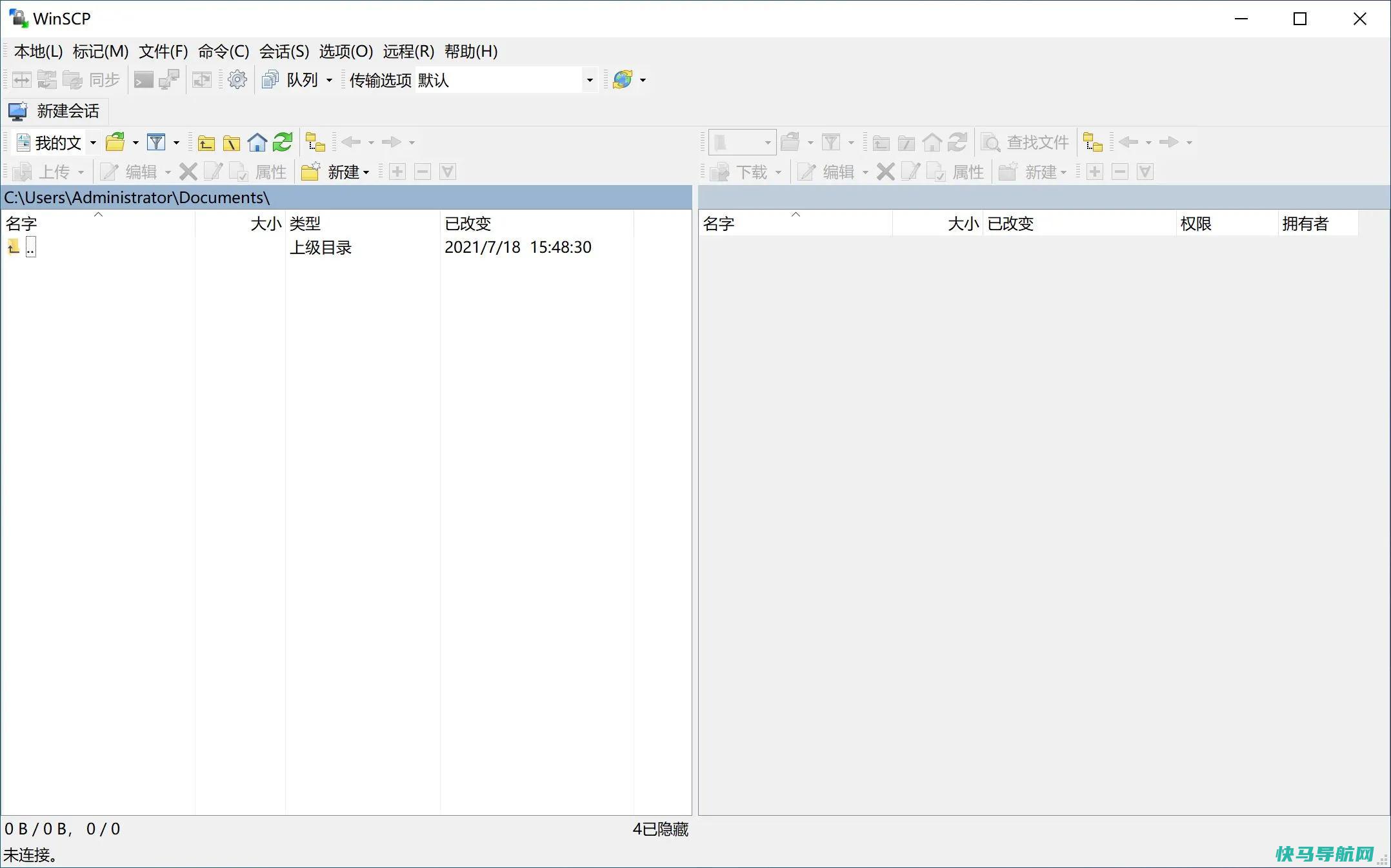
Task: Click remote home directory icon
Action: coord(932,143)
